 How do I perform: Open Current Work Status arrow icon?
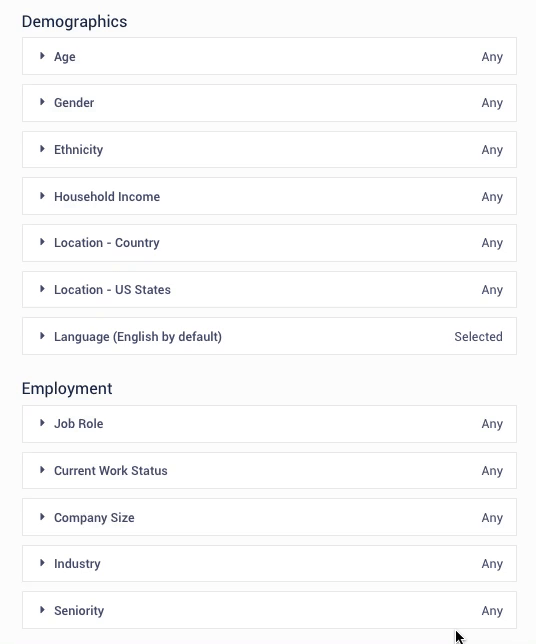pyautogui.click(x=42, y=469)
